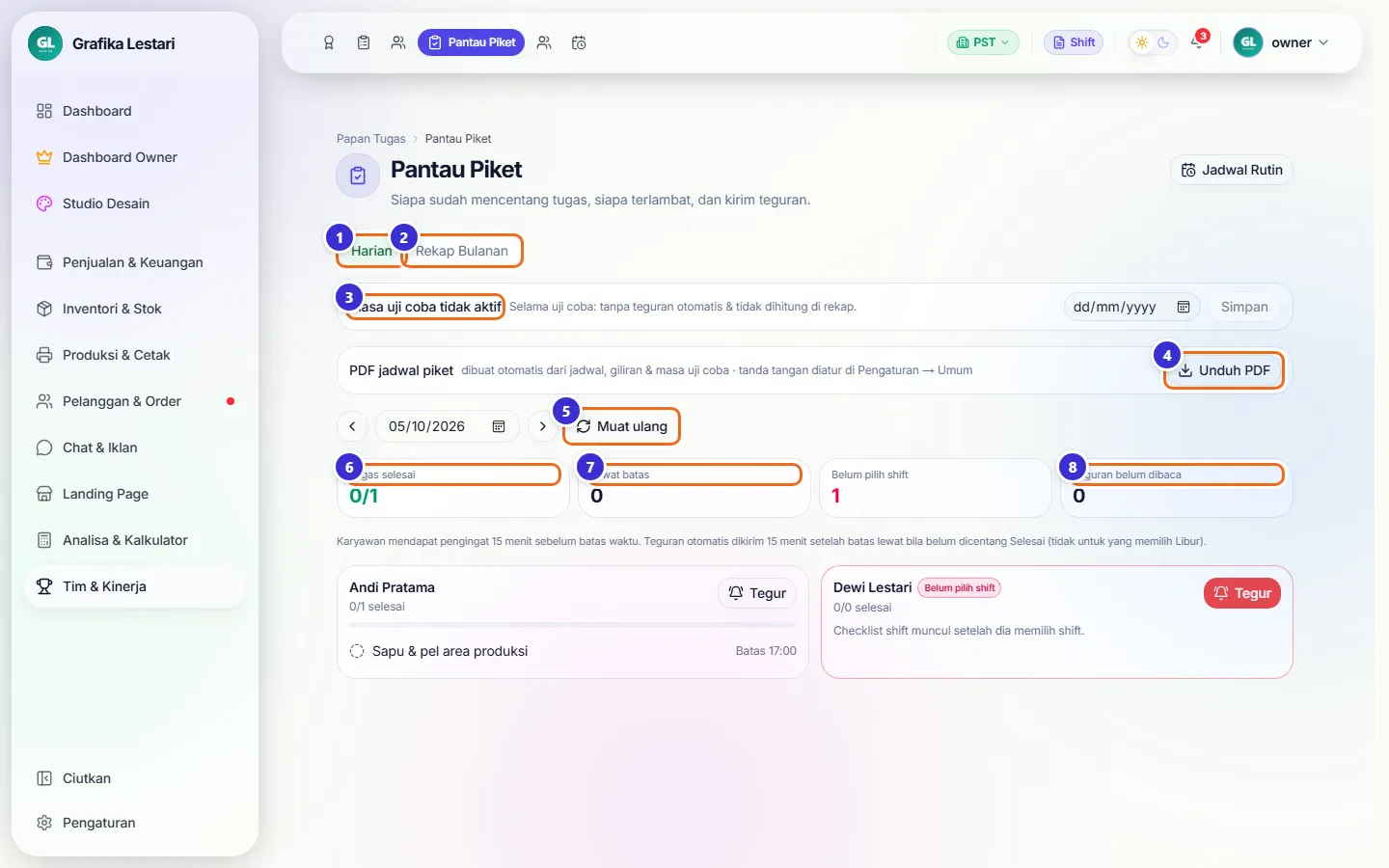The width and height of the screenshot is (1389, 868).
Task: Open the calendar-clock icon in top navigation
Action: pyautogui.click(x=579, y=42)
